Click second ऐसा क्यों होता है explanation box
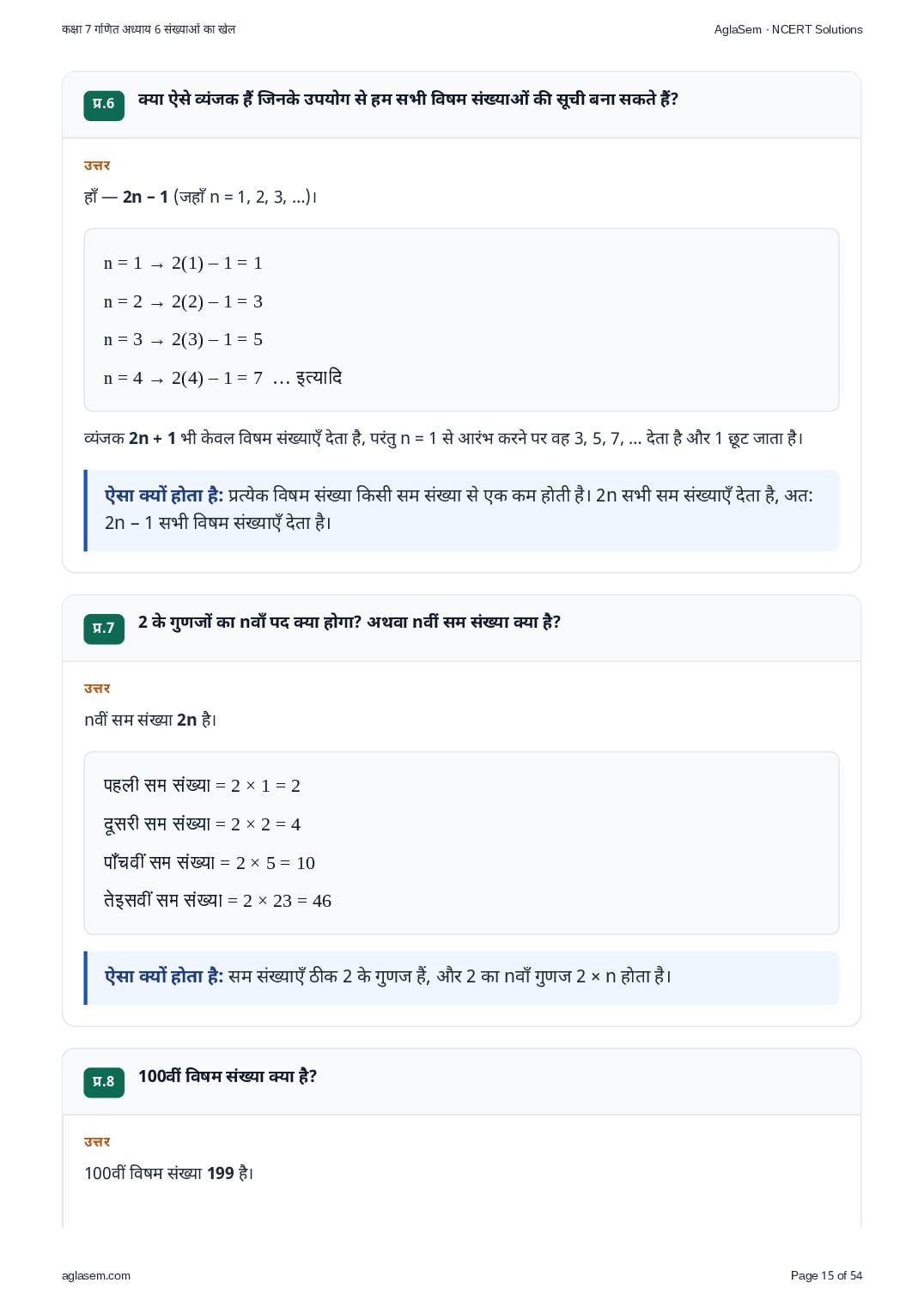This screenshot has height=1307, width=924. pyautogui.click(x=461, y=977)
